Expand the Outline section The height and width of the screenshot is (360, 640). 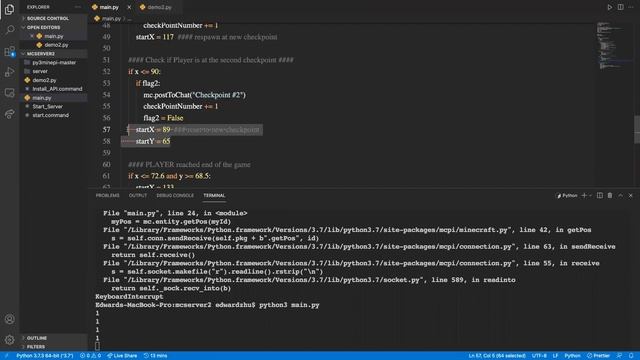point(53,338)
